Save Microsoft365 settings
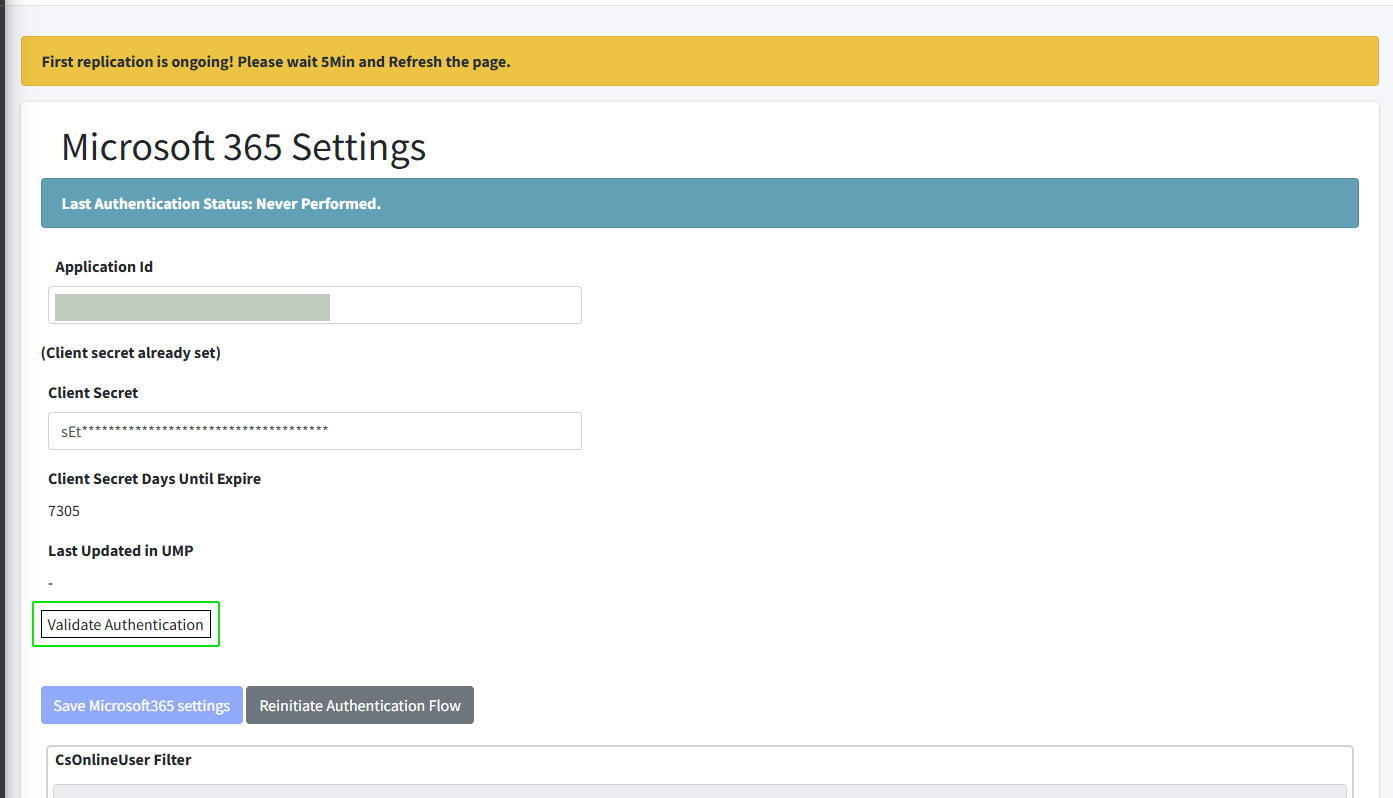 click(x=142, y=705)
